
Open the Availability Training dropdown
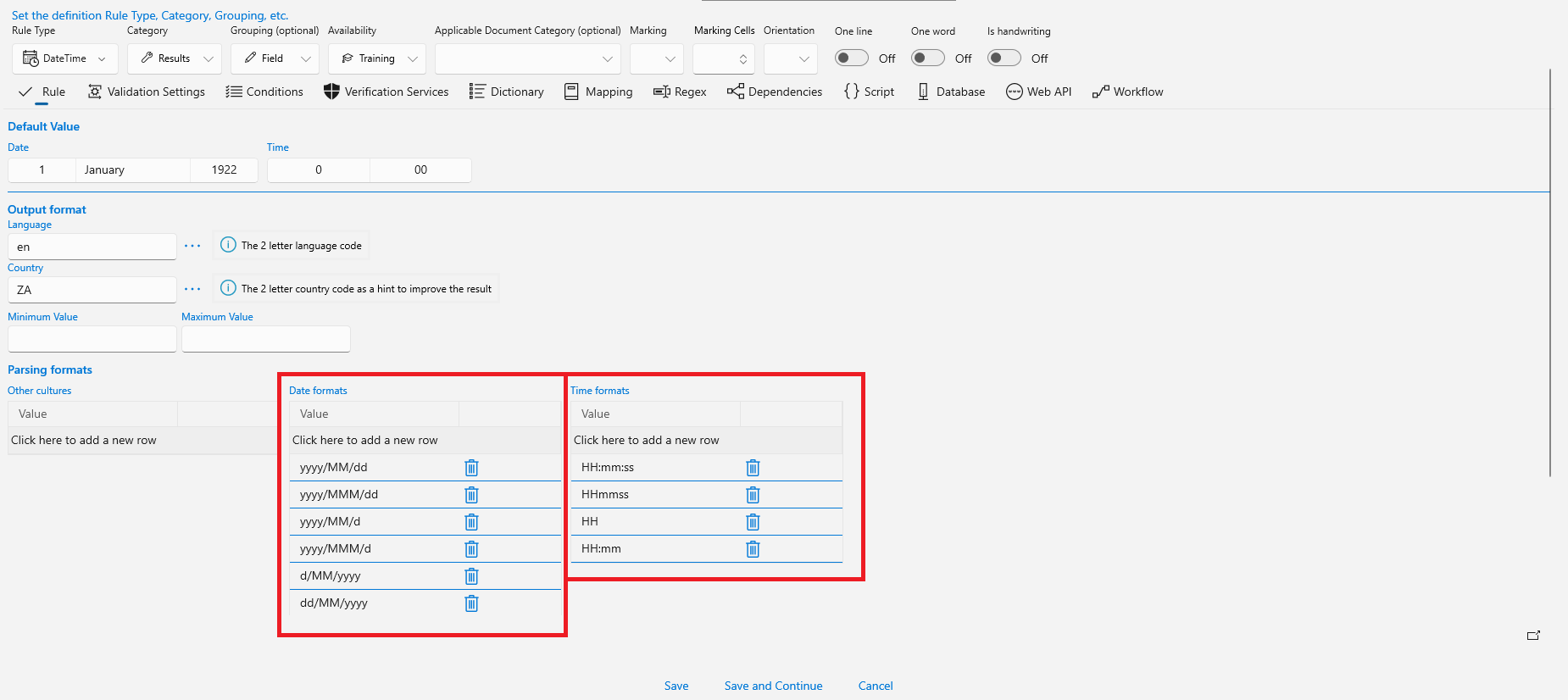pos(377,58)
